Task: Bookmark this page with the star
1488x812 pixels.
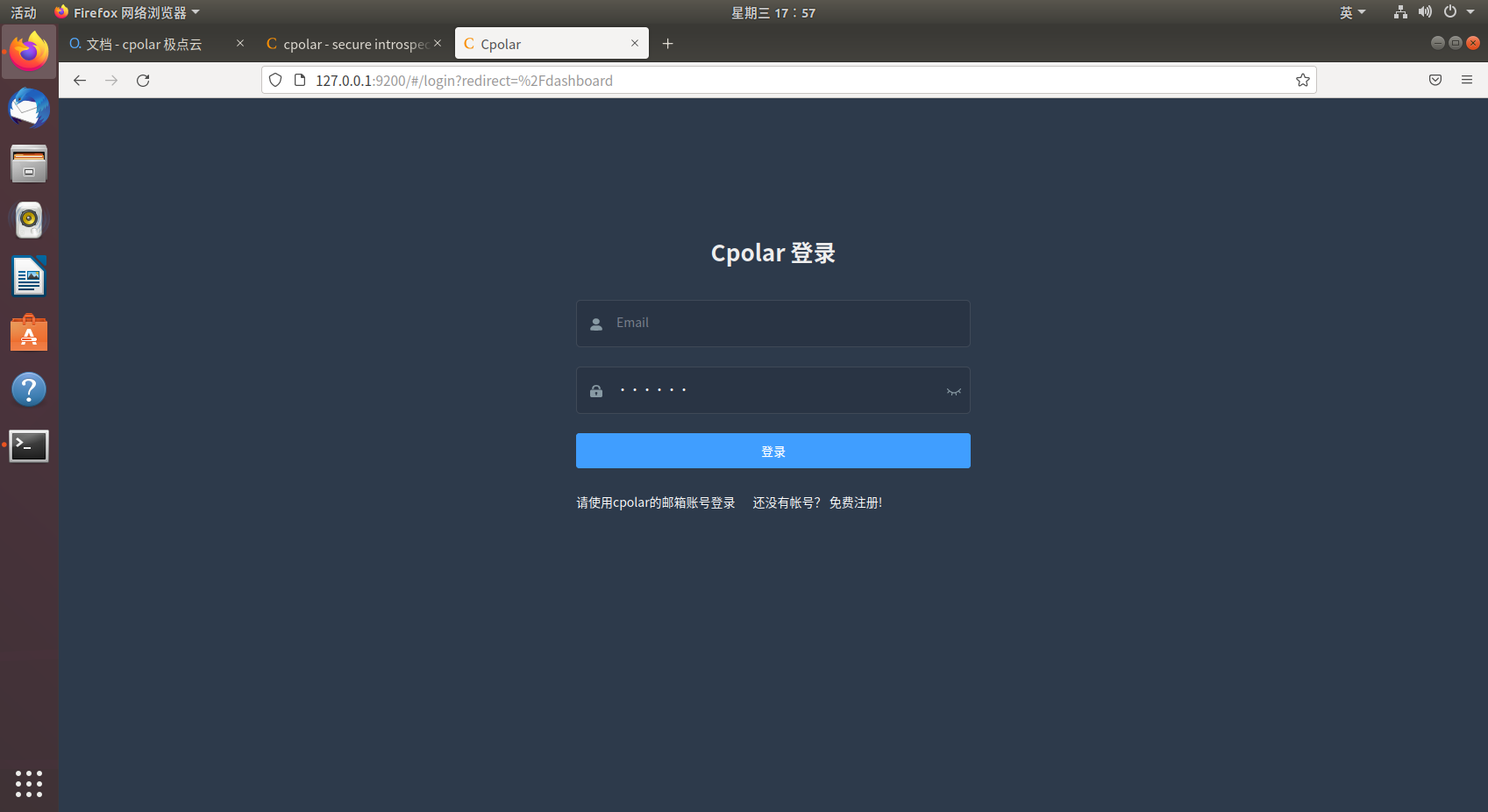Action: [x=1303, y=81]
